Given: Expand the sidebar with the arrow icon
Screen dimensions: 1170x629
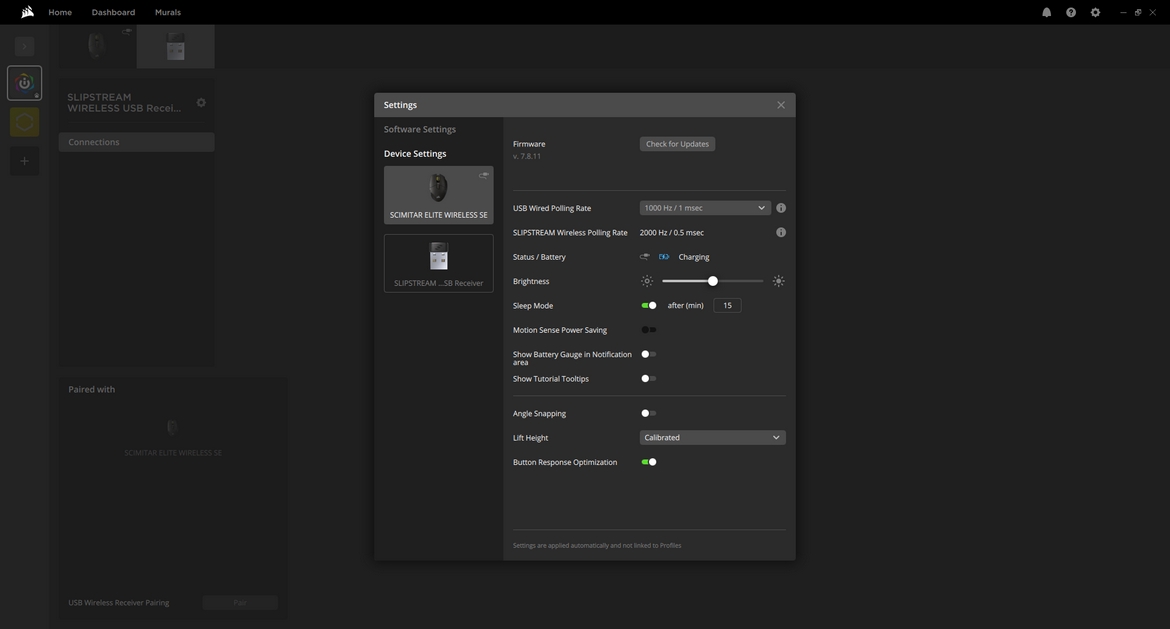Looking at the screenshot, I should pyautogui.click(x=25, y=46).
